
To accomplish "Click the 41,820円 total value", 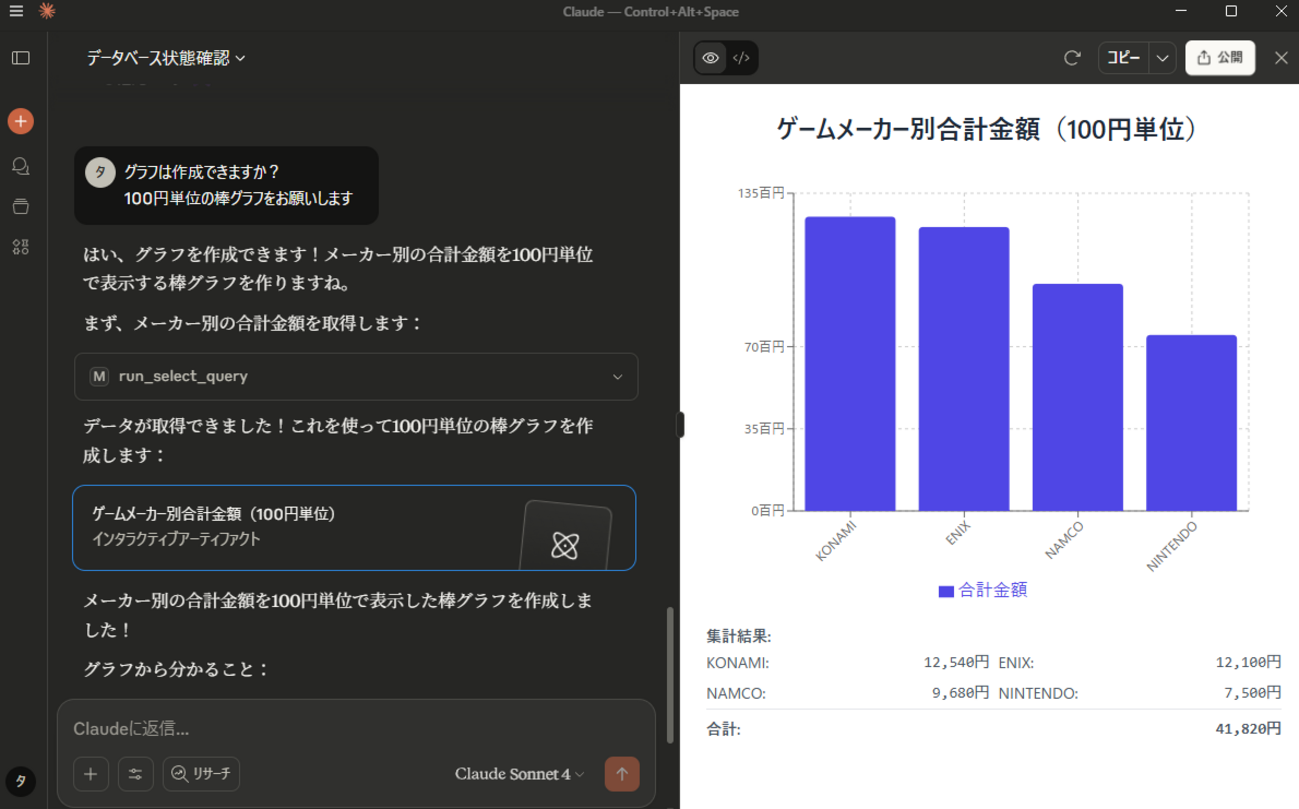I will [1248, 729].
